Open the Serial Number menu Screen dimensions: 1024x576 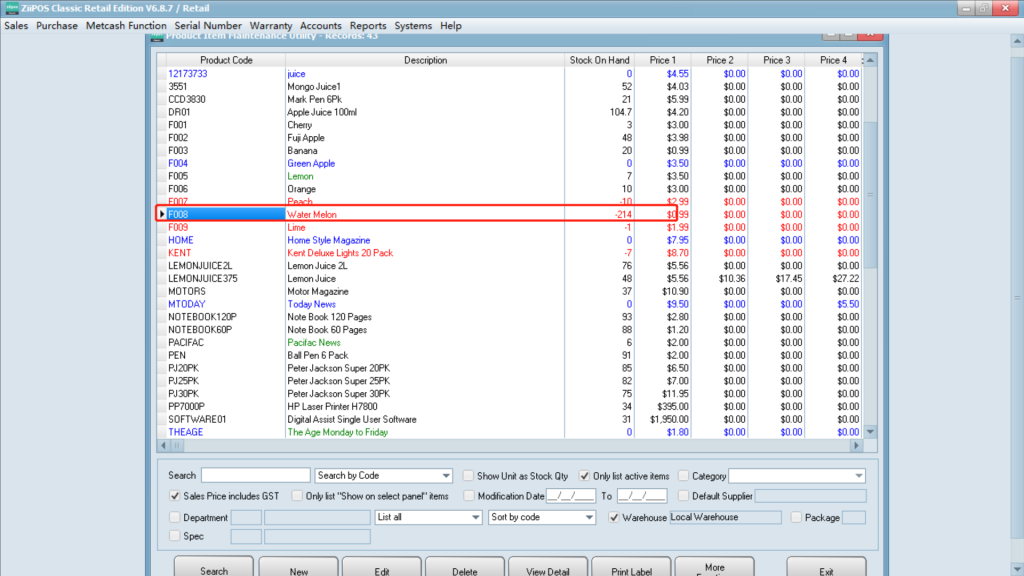pos(207,26)
